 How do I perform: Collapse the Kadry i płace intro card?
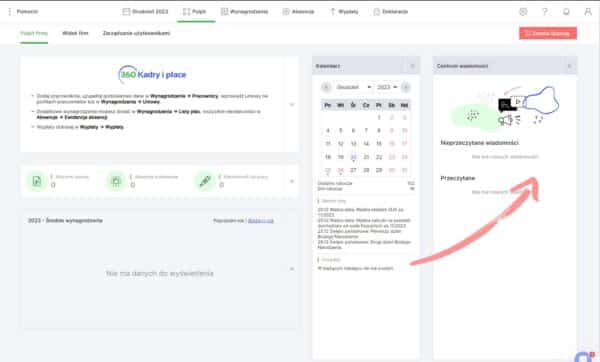[x=292, y=104]
